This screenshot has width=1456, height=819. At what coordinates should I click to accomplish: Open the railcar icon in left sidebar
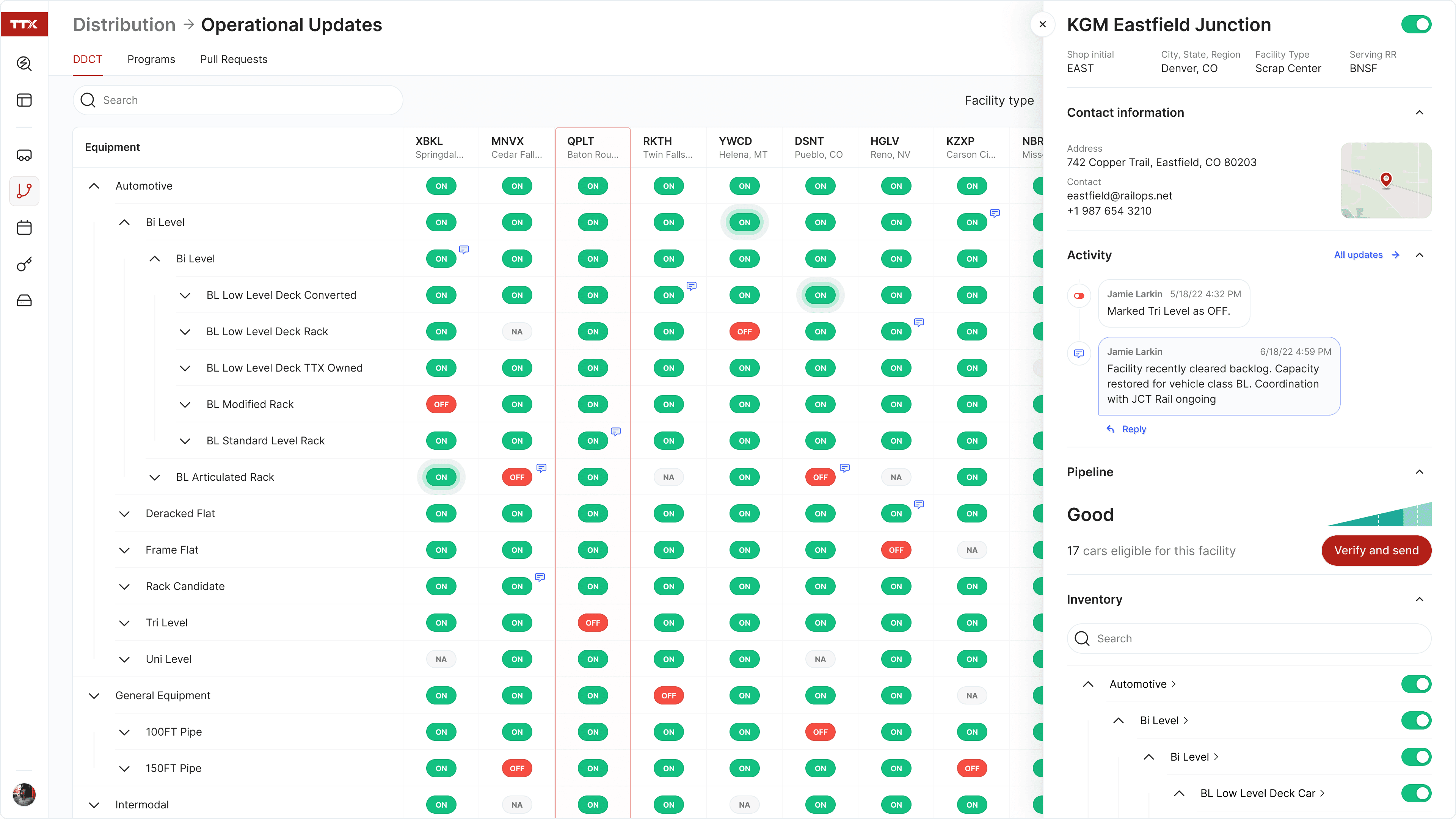point(24,155)
